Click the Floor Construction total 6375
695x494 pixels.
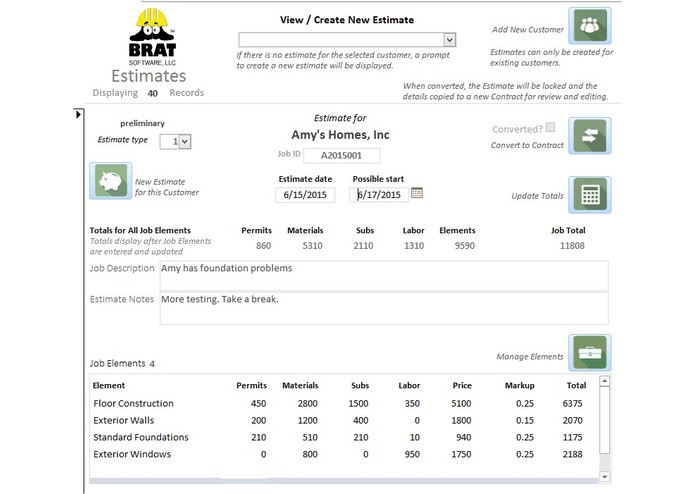pos(572,404)
